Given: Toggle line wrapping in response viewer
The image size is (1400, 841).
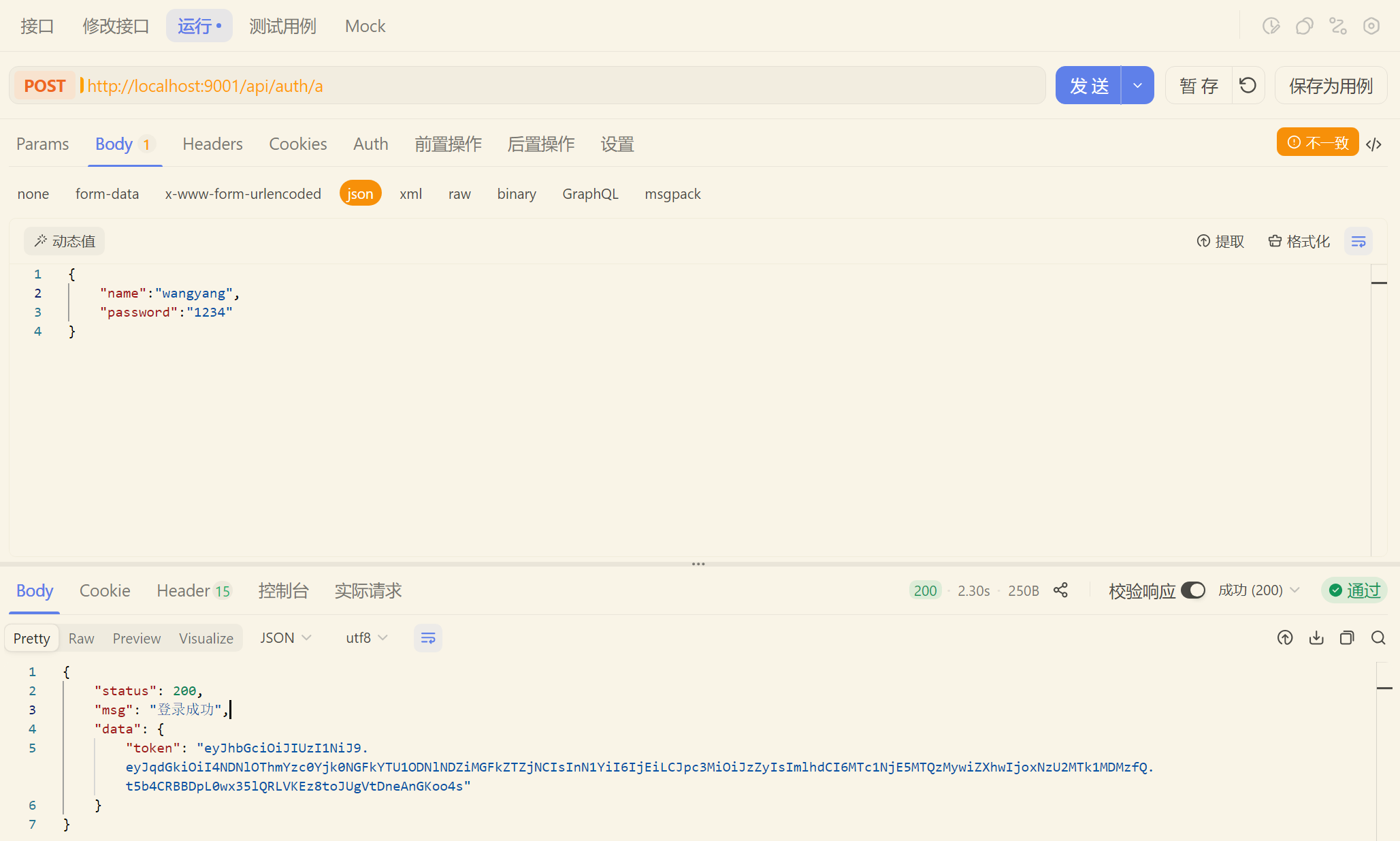Looking at the screenshot, I should 428,638.
